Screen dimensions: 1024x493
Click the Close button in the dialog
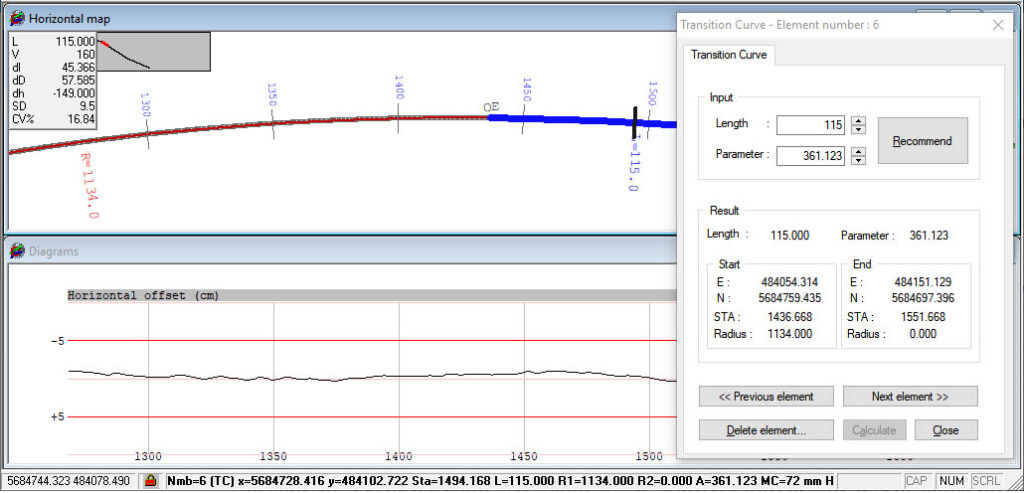click(x=946, y=430)
